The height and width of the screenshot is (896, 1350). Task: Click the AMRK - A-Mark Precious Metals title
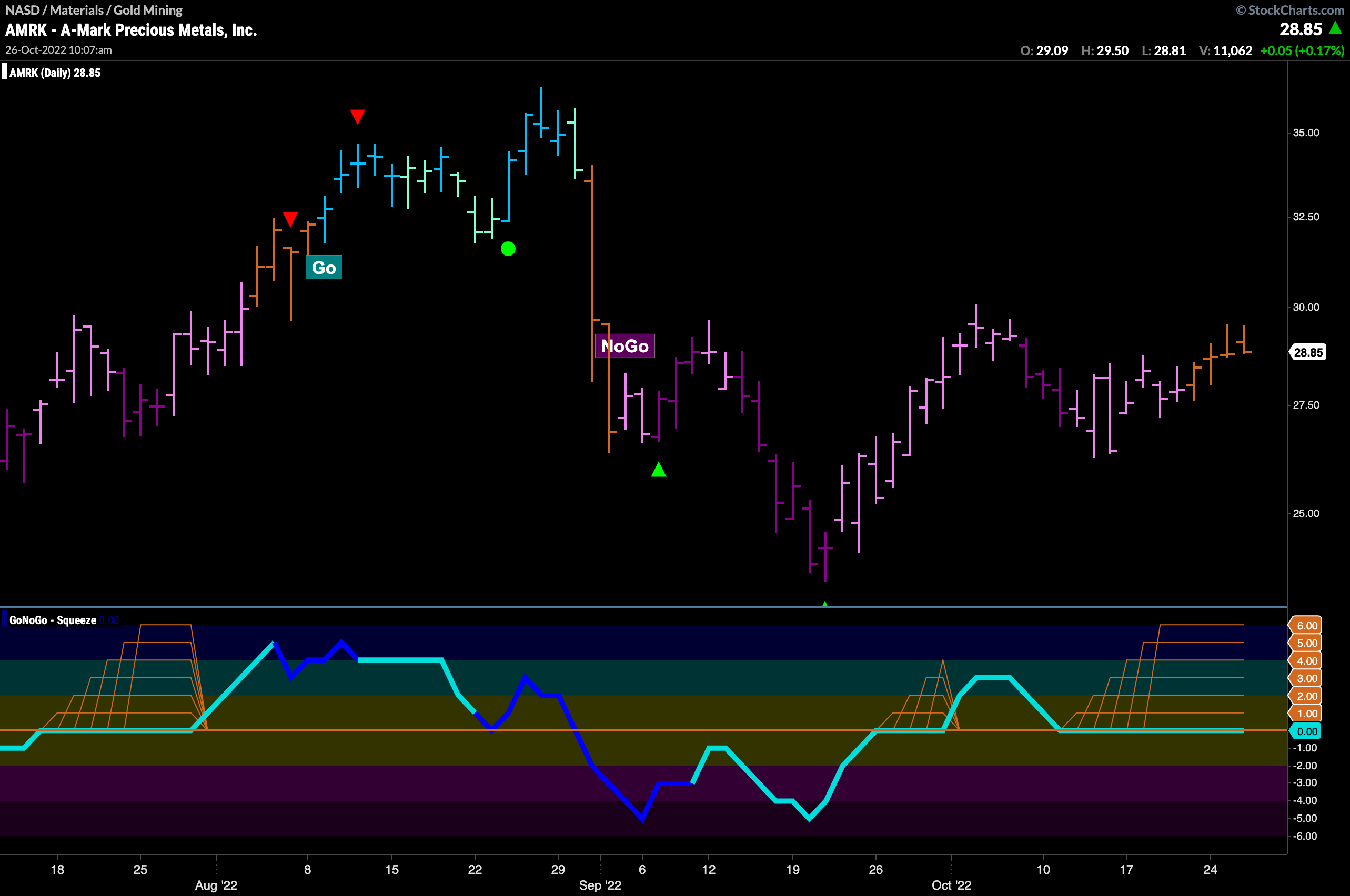click(x=131, y=30)
